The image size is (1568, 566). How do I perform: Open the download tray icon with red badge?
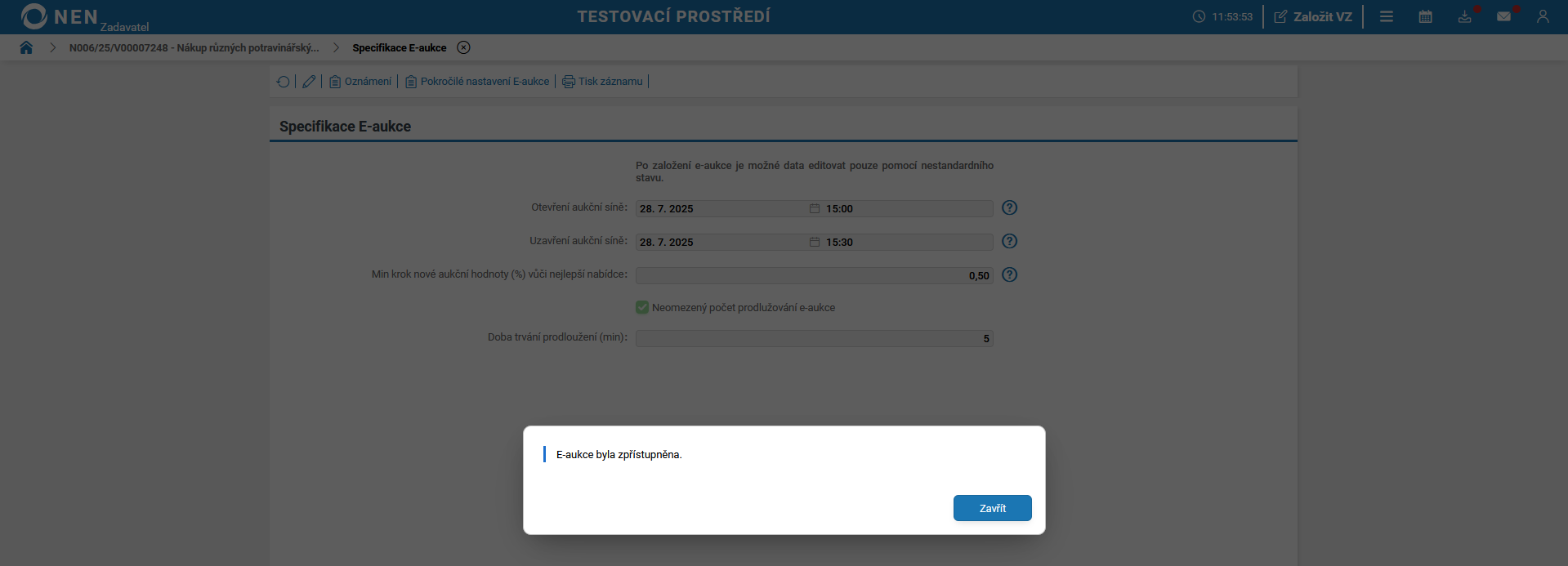click(x=1464, y=16)
